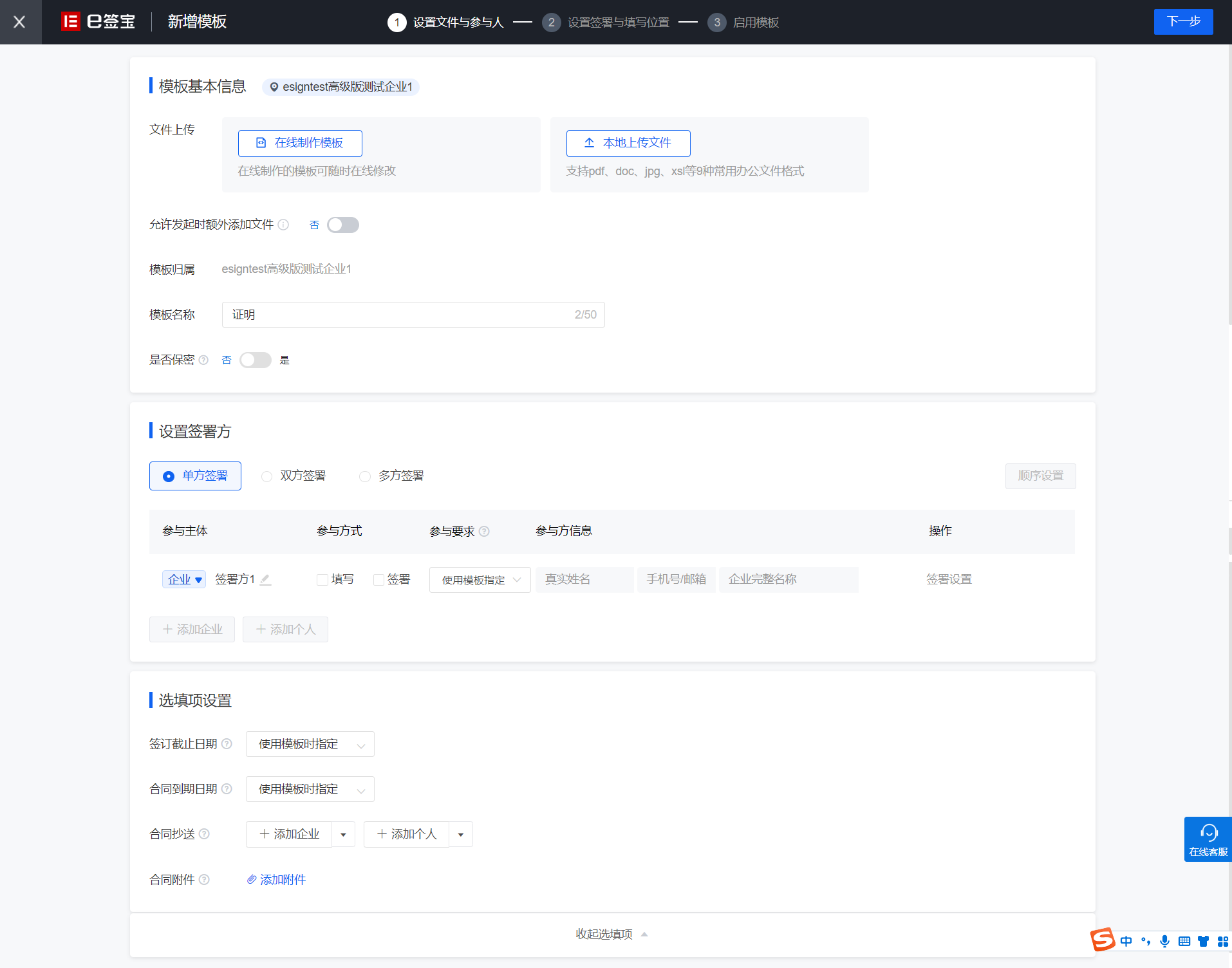This screenshot has height=968, width=1232.
Task: Open the Sogou soft keyboard icon
Action: tap(1184, 941)
